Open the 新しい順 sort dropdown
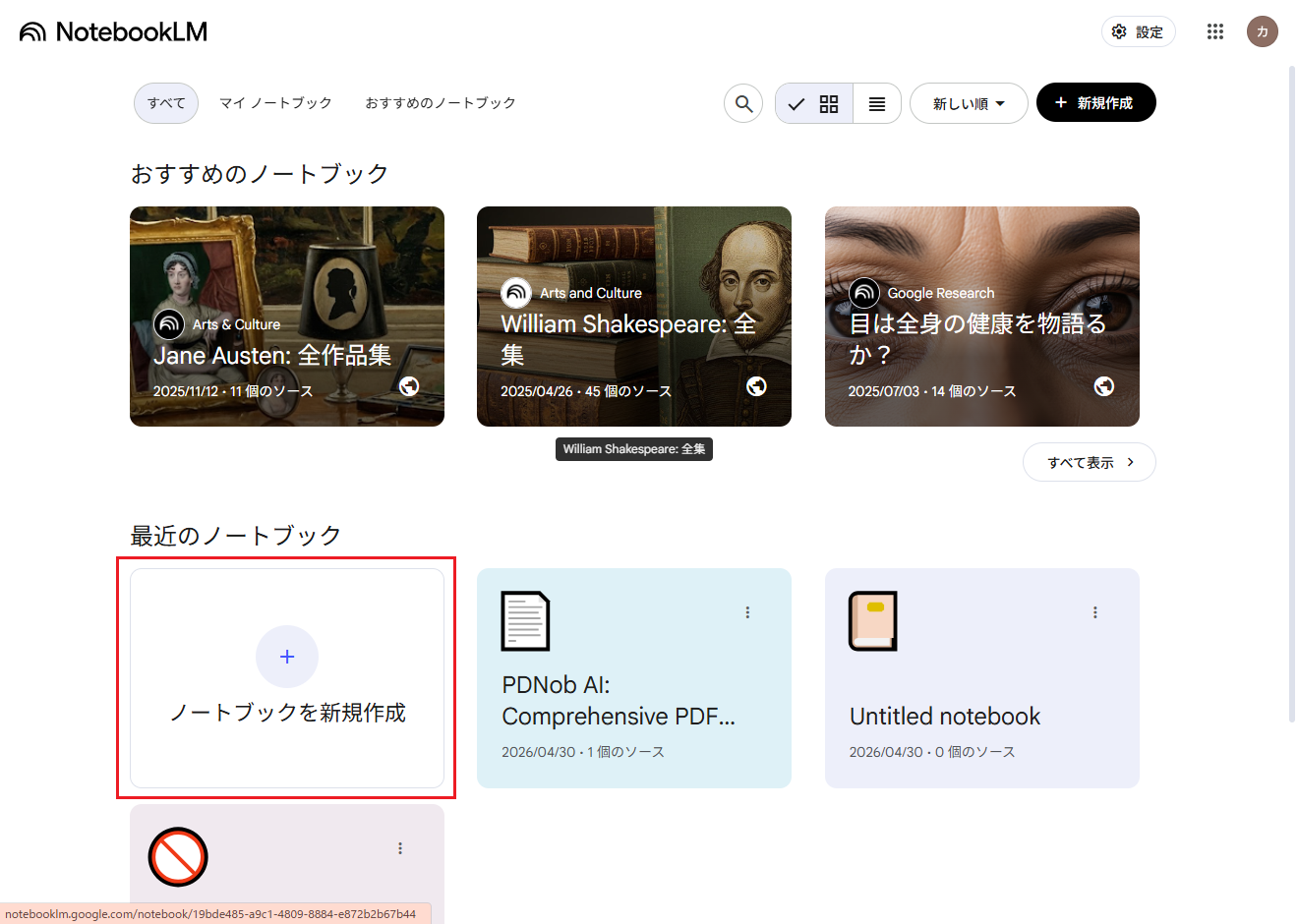 [x=969, y=103]
